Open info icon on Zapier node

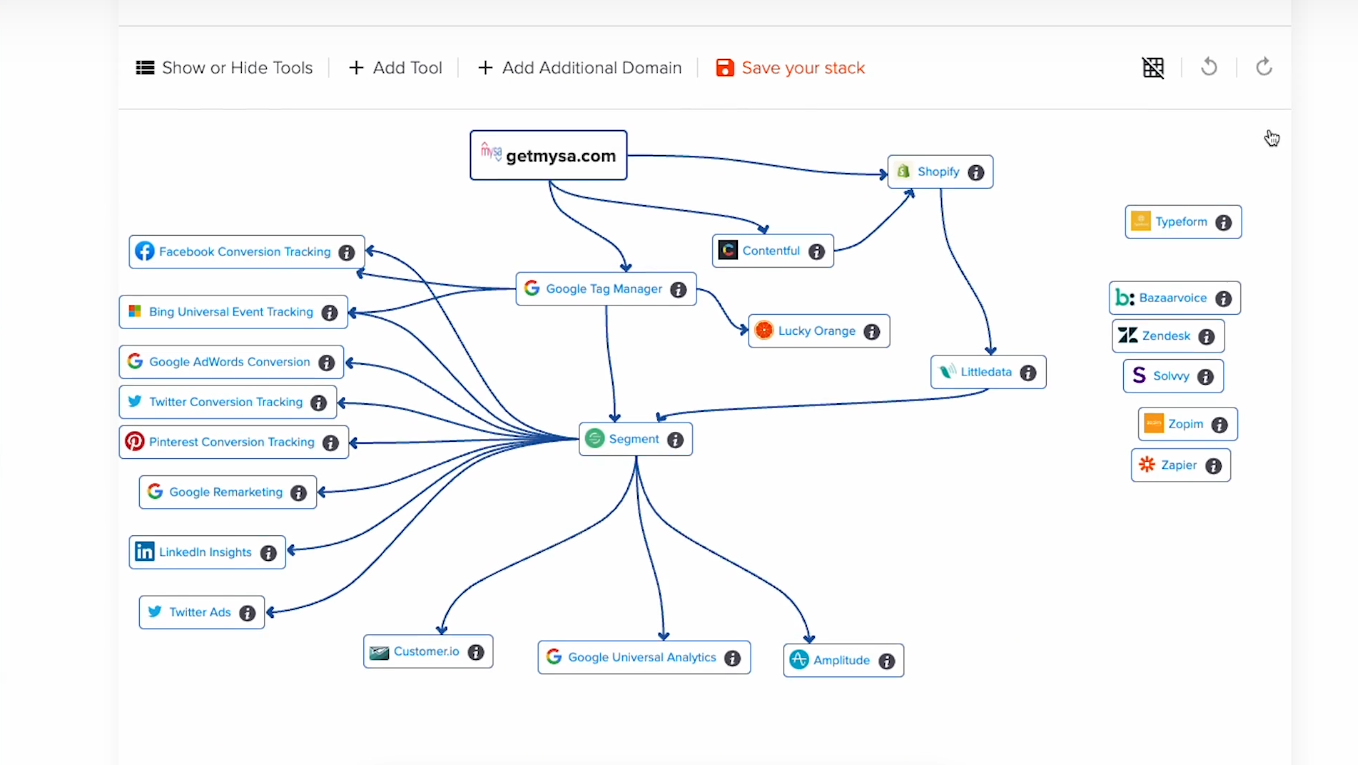[x=1214, y=466]
